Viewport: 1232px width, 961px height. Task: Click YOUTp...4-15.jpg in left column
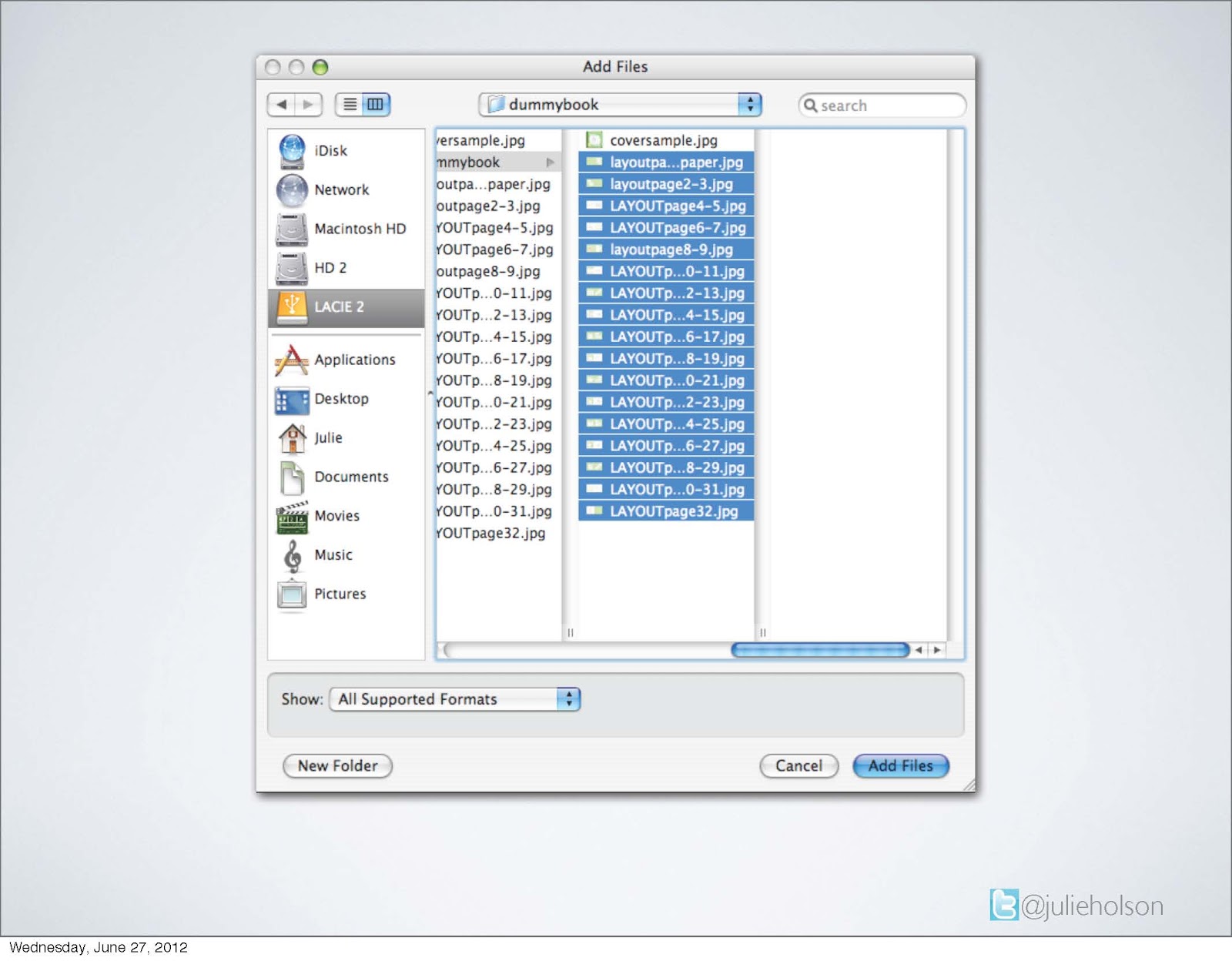pyautogui.click(x=499, y=337)
